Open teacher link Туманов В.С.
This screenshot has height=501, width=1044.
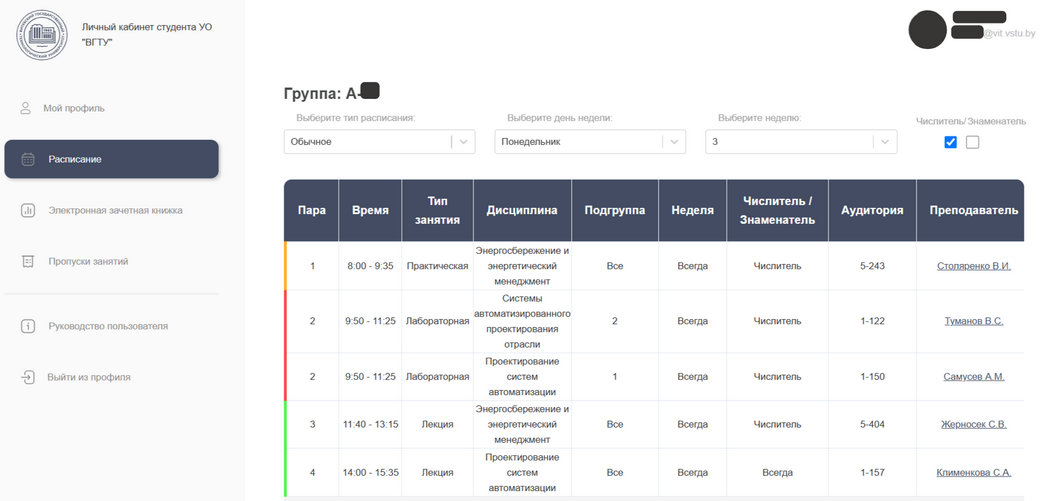[x=973, y=321]
